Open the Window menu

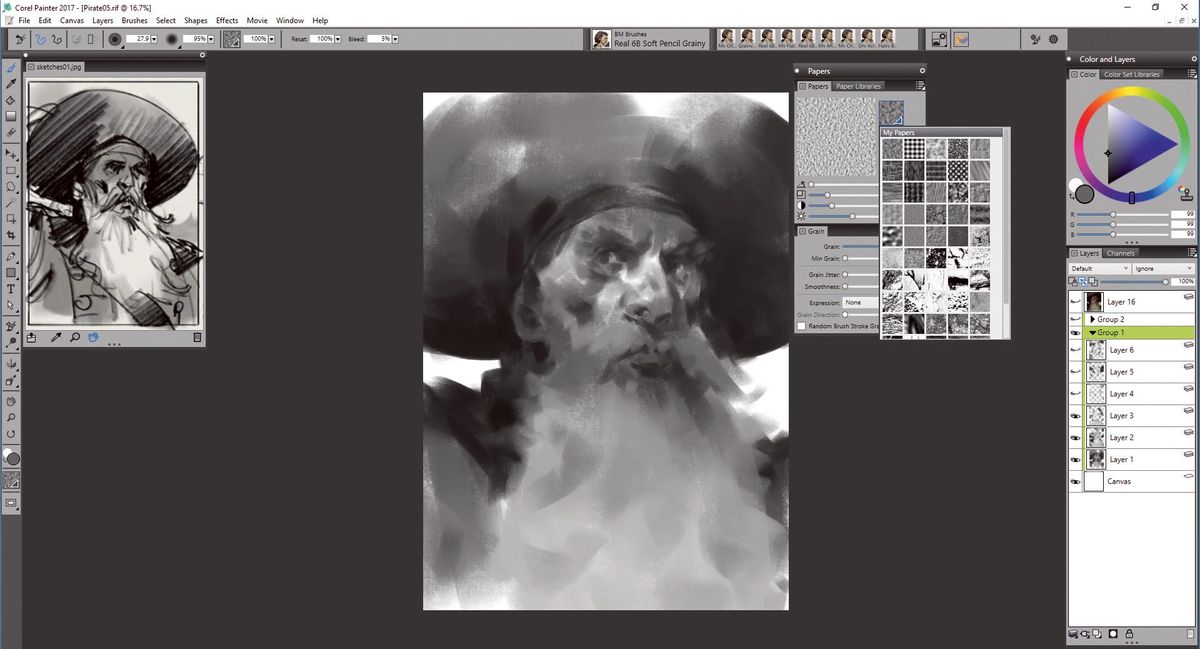pyautogui.click(x=289, y=20)
